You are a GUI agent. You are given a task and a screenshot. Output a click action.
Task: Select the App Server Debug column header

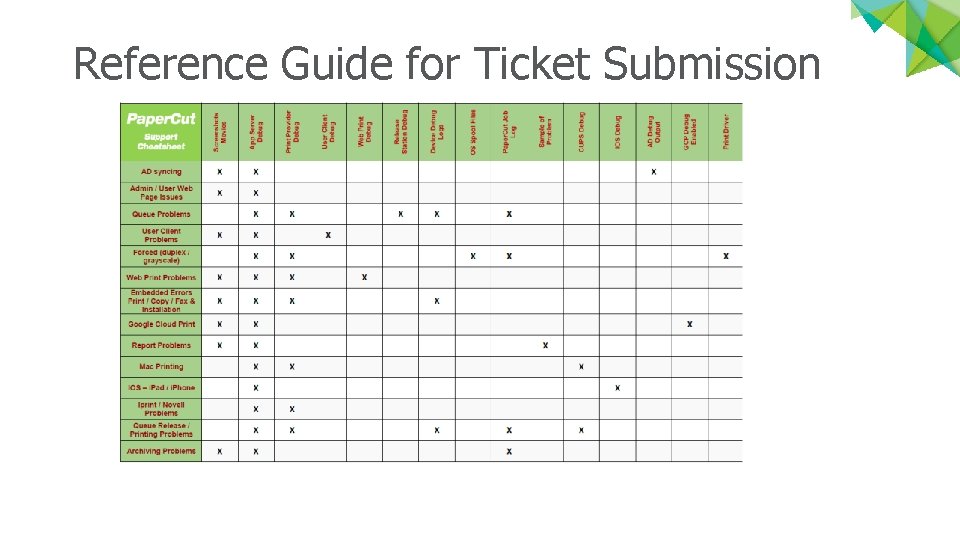256,132
